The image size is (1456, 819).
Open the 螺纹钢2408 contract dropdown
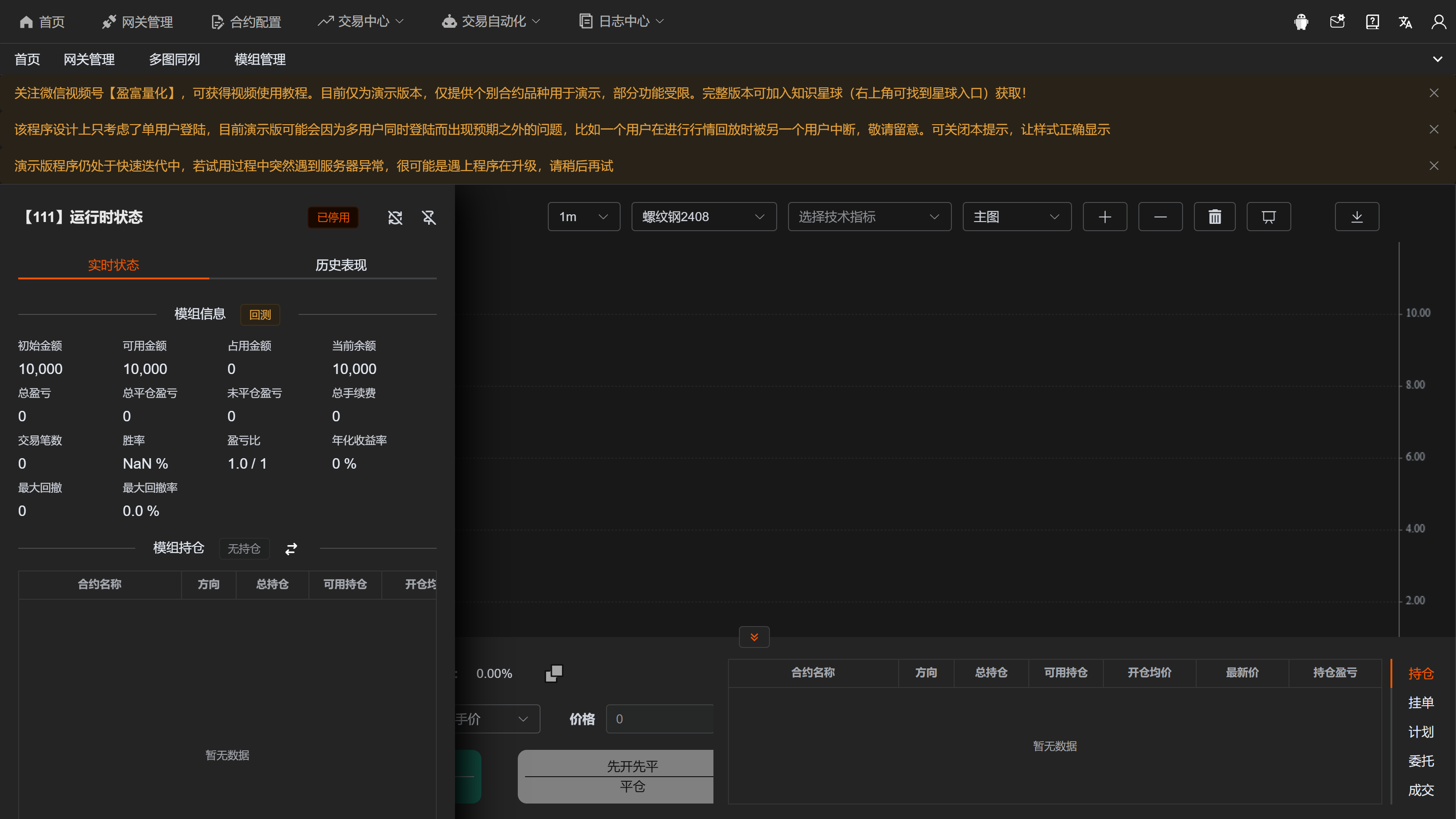tap(704, 217)
